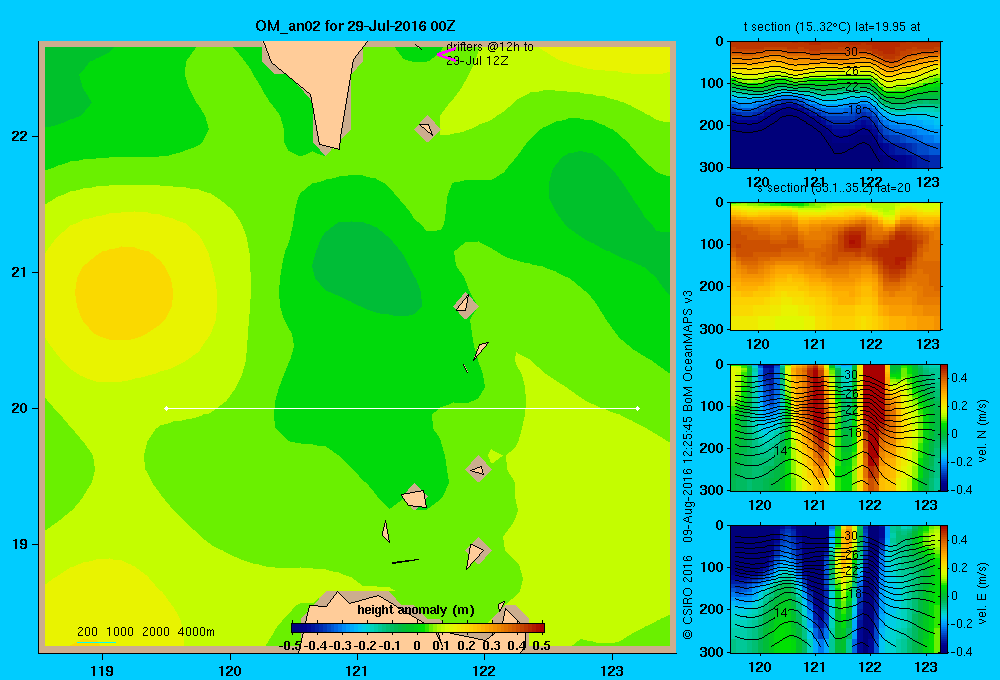Click depth label "300" on salinity section axis
Viewport: 1000px width, 680px height.
[x=712, y=329]
